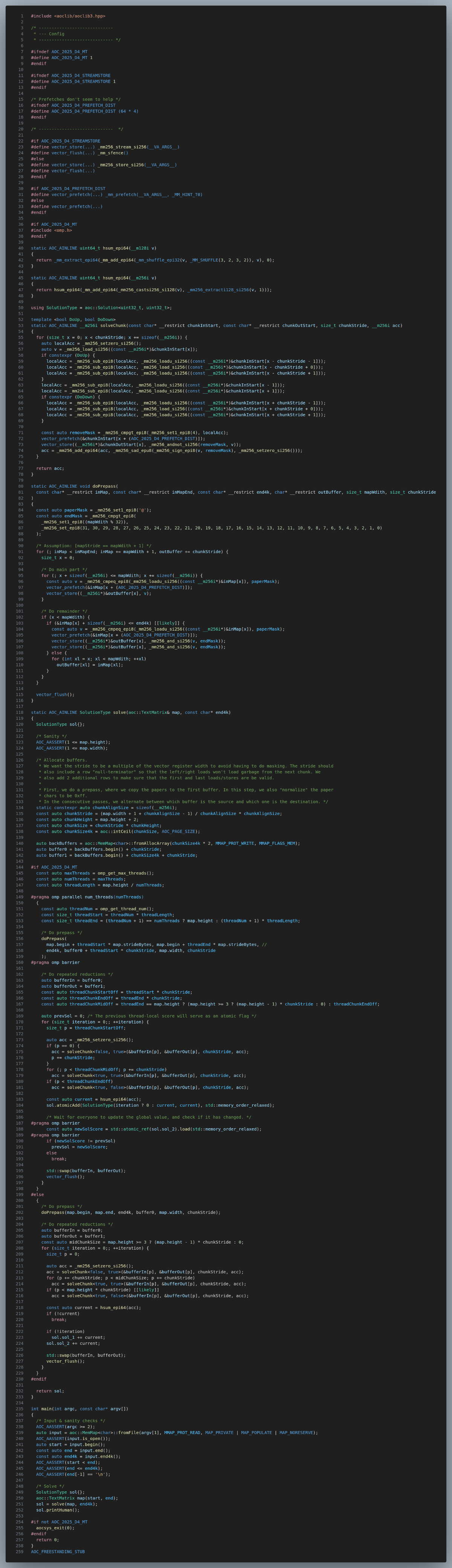Click 'fromAllocArray' call on backBuffers line
The image size is (452, 1568).
(152, 843)
